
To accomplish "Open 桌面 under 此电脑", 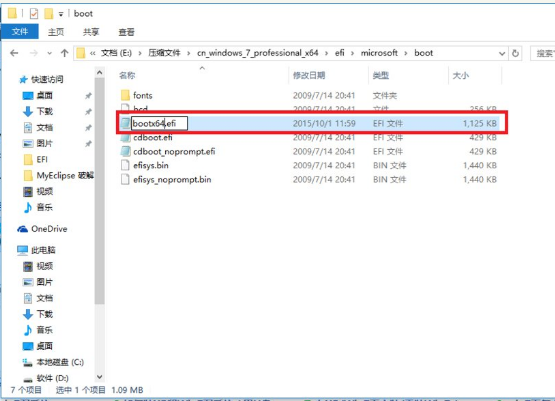I will pyautogui.click(x=45, y=346).
